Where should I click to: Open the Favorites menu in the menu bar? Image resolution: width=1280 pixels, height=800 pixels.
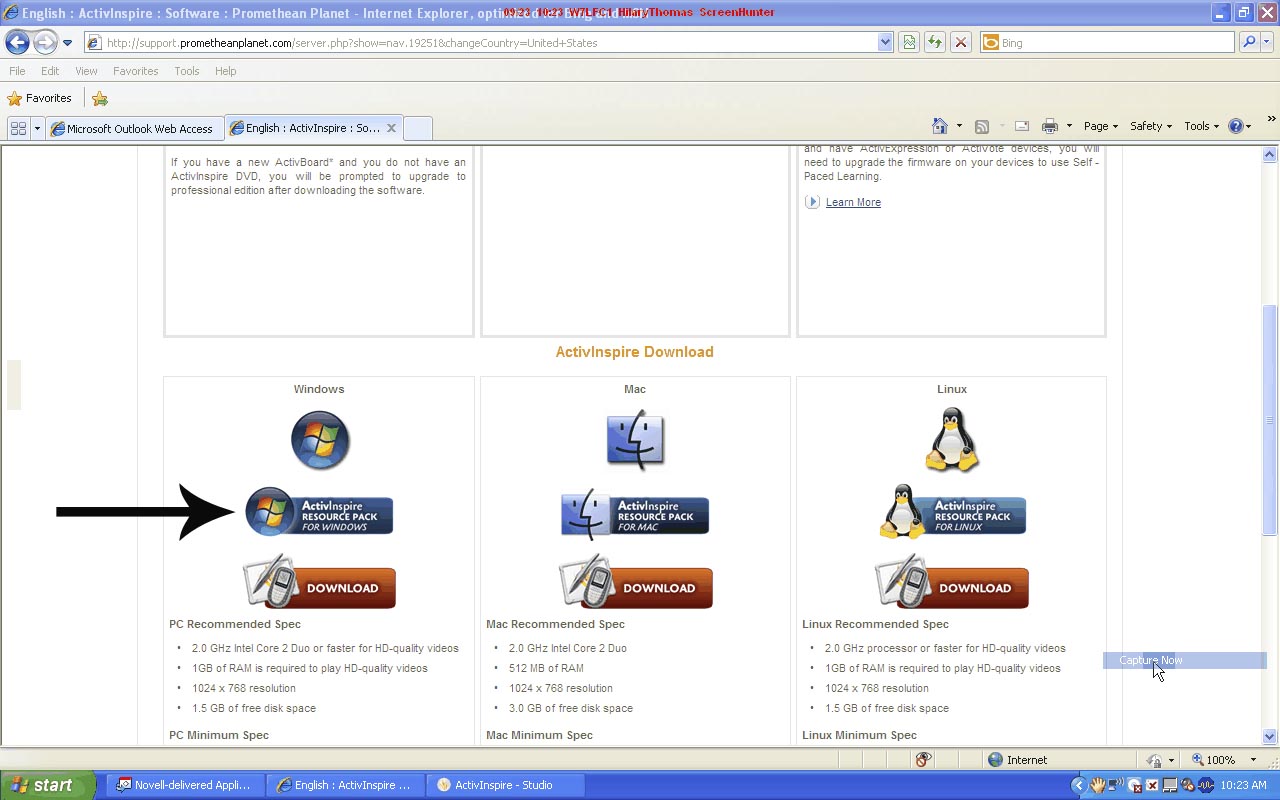136,71
